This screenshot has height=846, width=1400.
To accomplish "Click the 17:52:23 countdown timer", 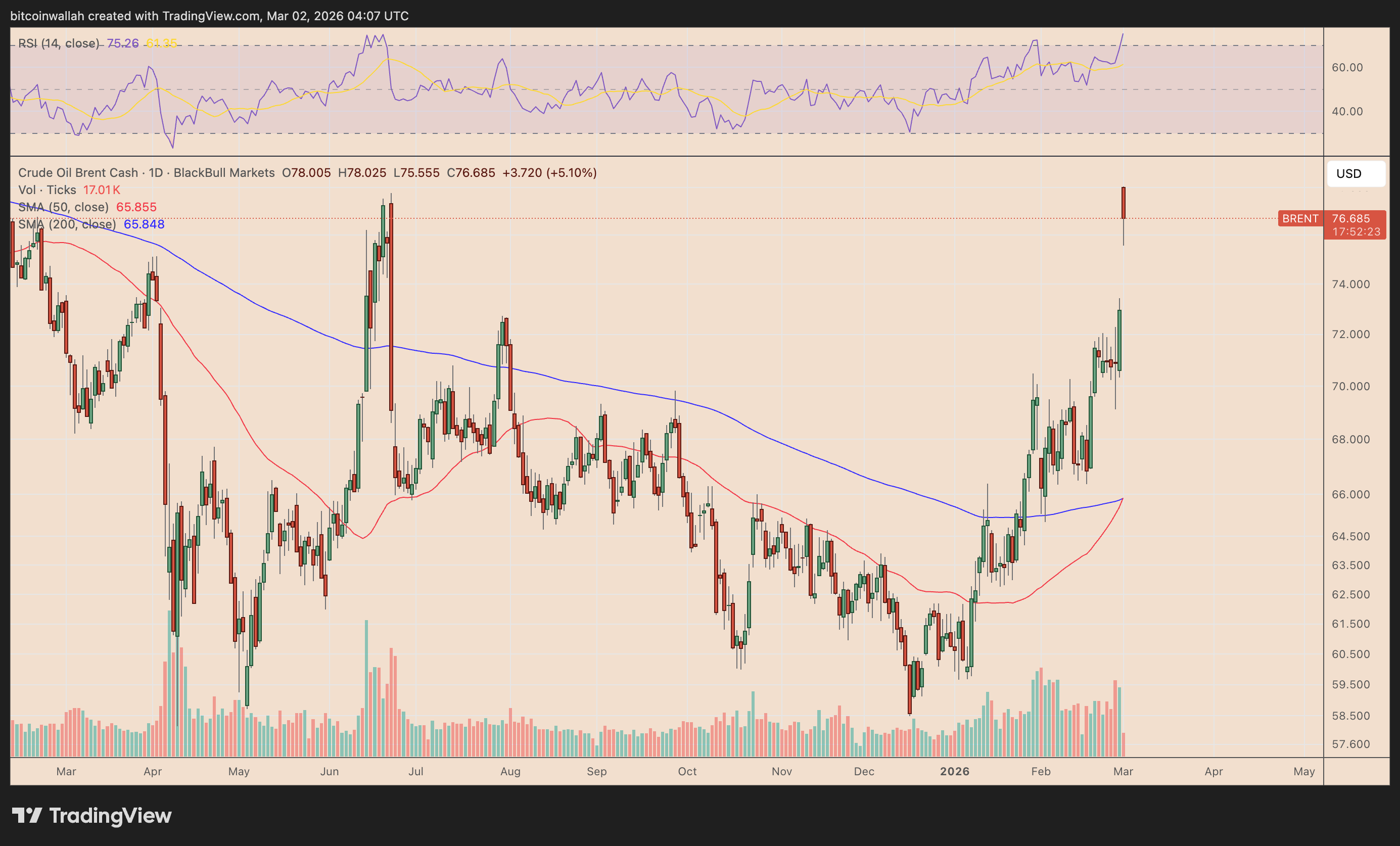I will pos(1356,232).
